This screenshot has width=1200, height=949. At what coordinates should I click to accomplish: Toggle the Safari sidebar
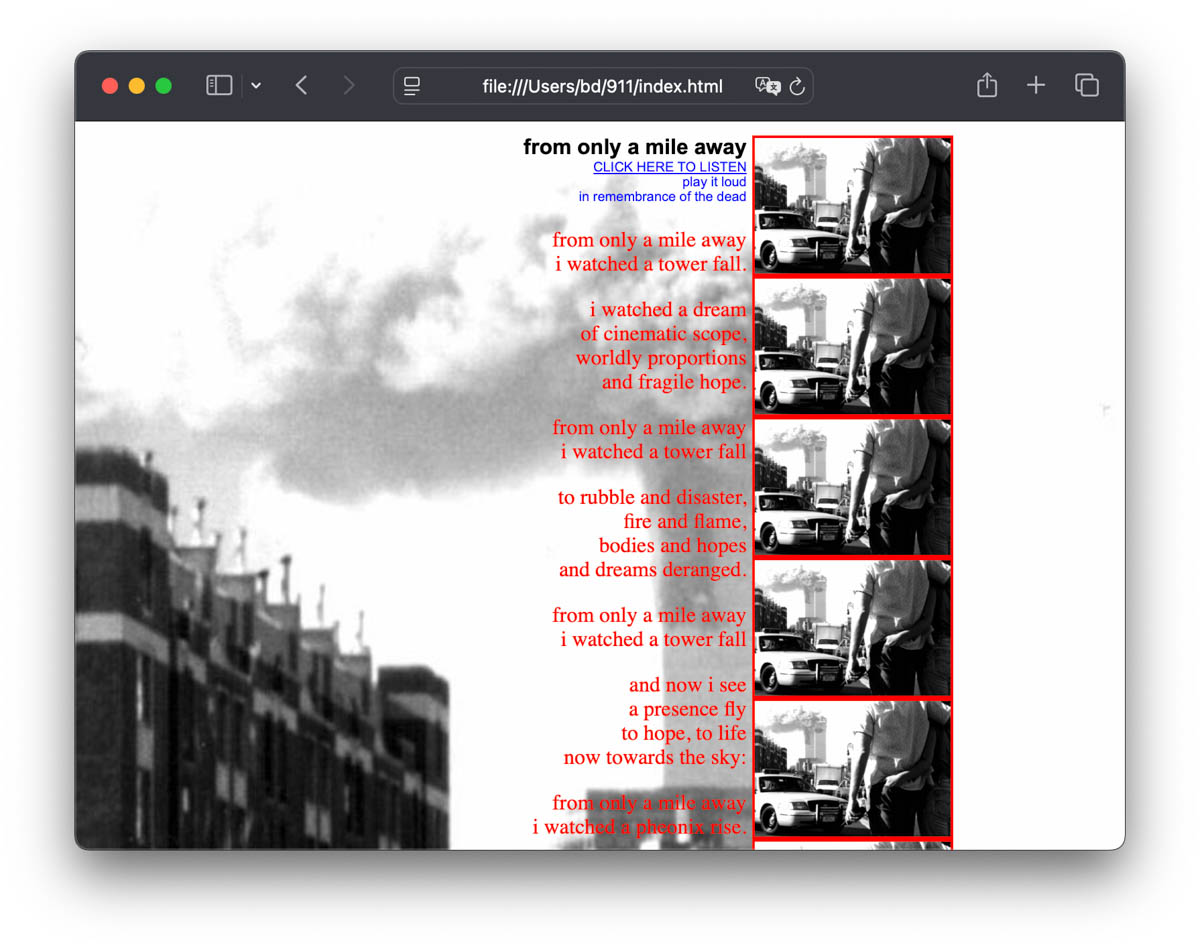[x=219, y=86]
